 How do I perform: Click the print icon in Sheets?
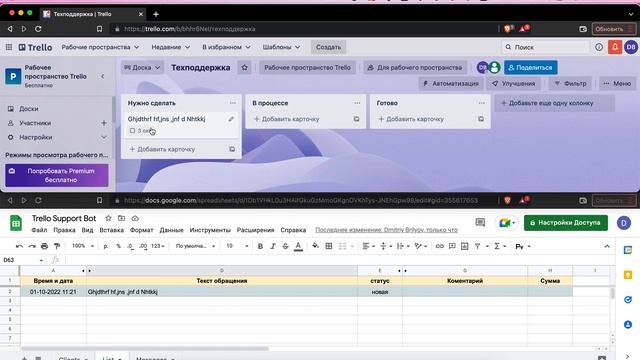click(44, 246)
